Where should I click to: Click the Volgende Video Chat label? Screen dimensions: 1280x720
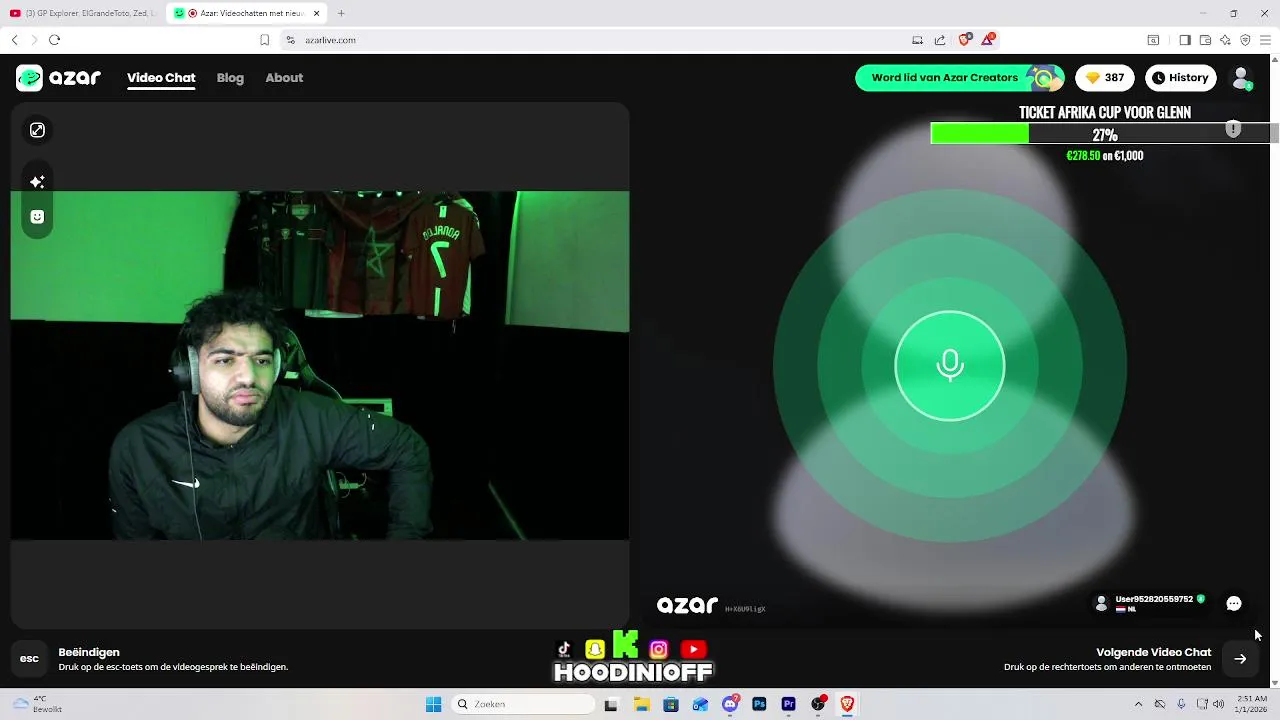point(1153,652)
